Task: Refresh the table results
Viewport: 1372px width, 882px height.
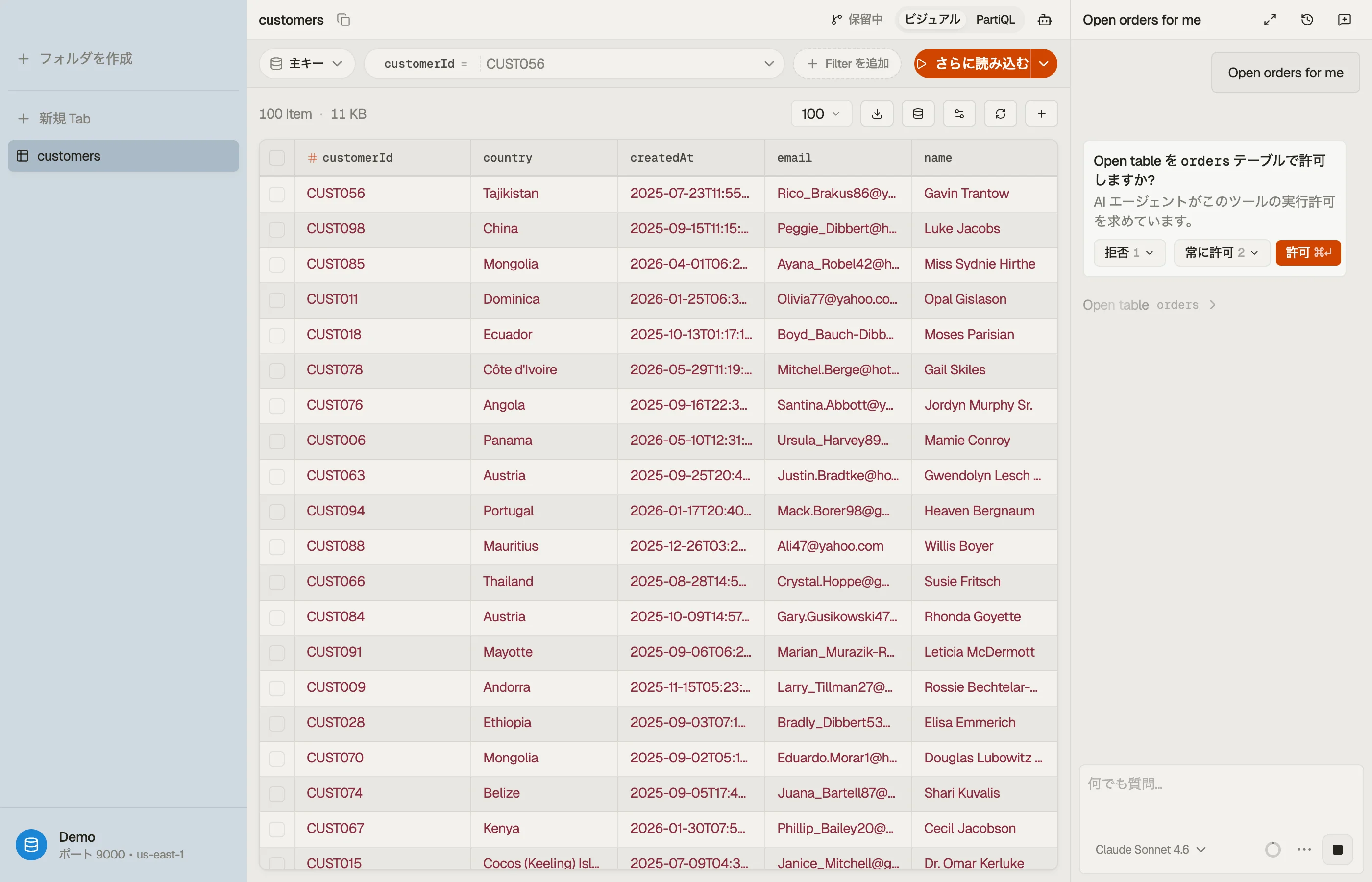Action: click(x=1001, y=114)
